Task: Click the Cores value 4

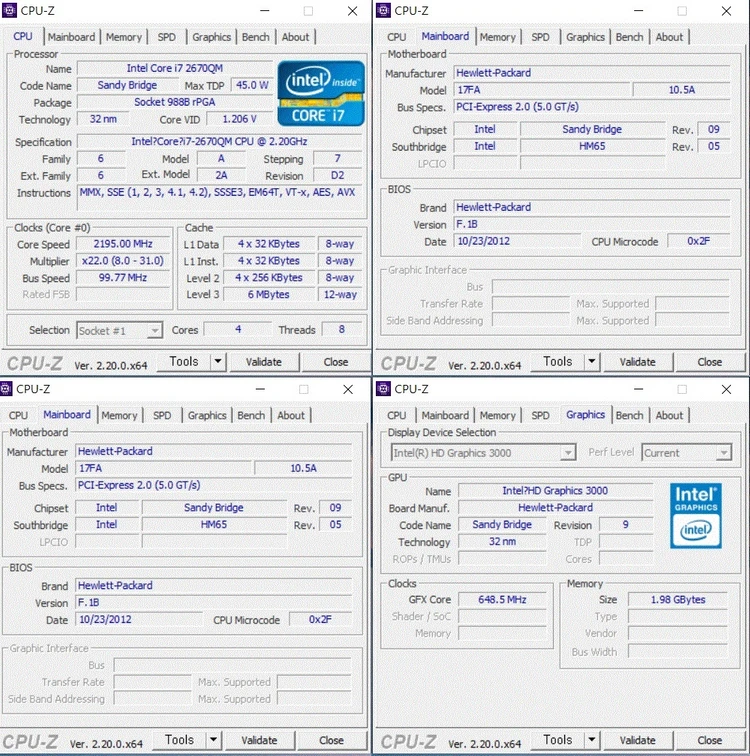Action: pyautogui.click(x=238, y=329)
